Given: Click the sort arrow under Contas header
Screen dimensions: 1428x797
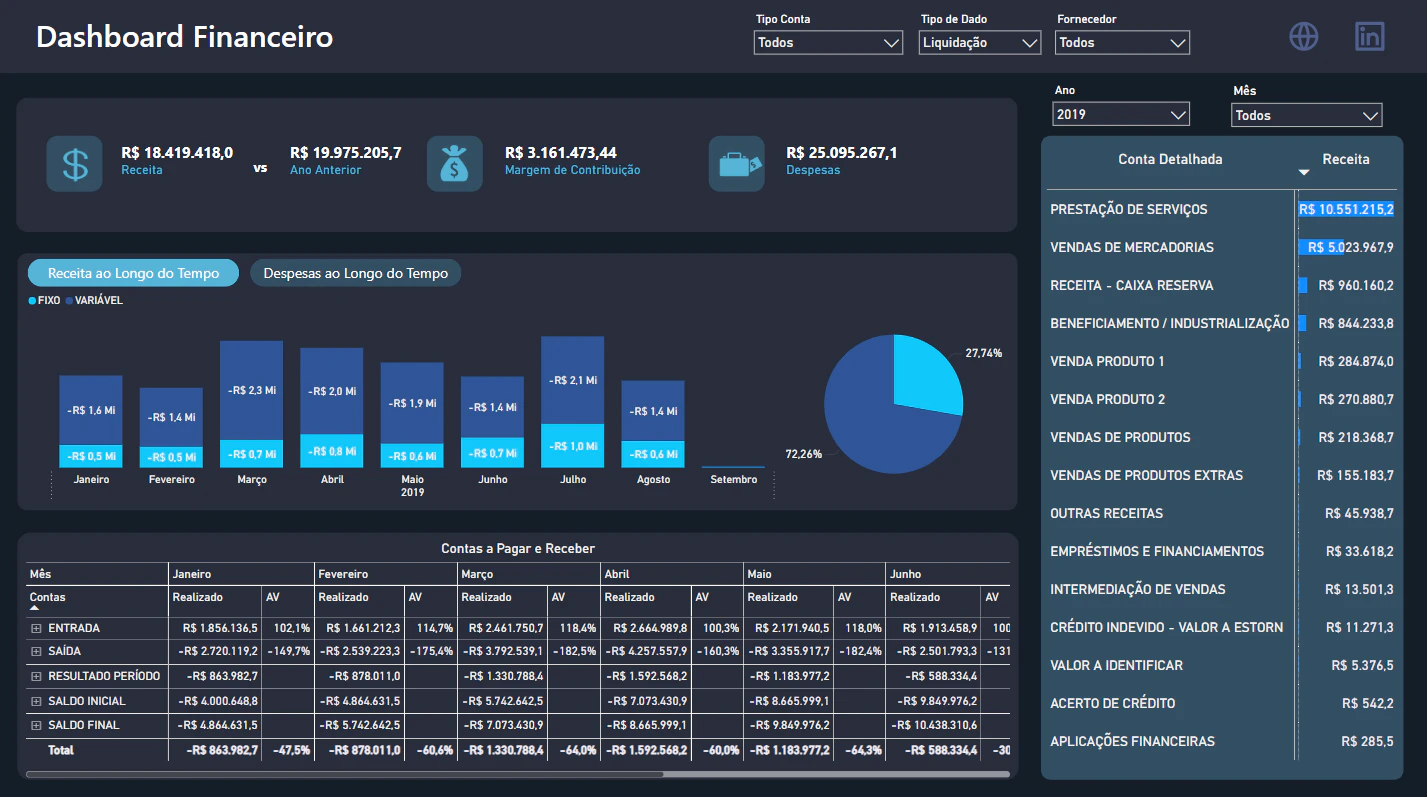Looking at the screenshot, I should 35,607.
